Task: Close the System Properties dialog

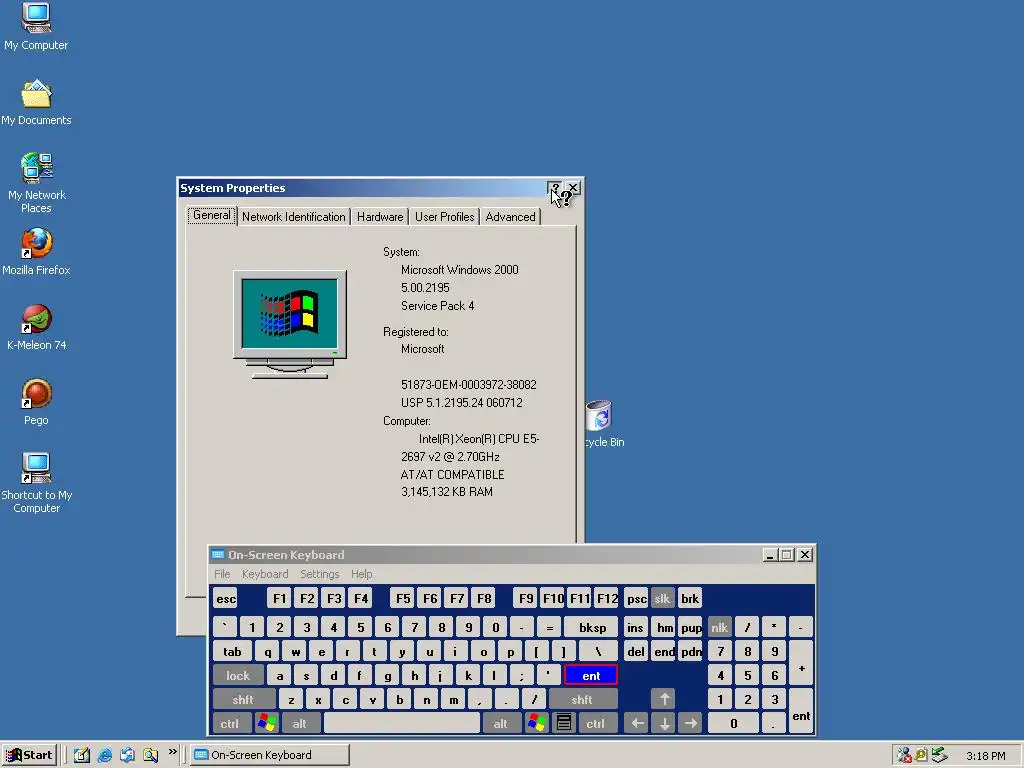Action: coord(573,188)
